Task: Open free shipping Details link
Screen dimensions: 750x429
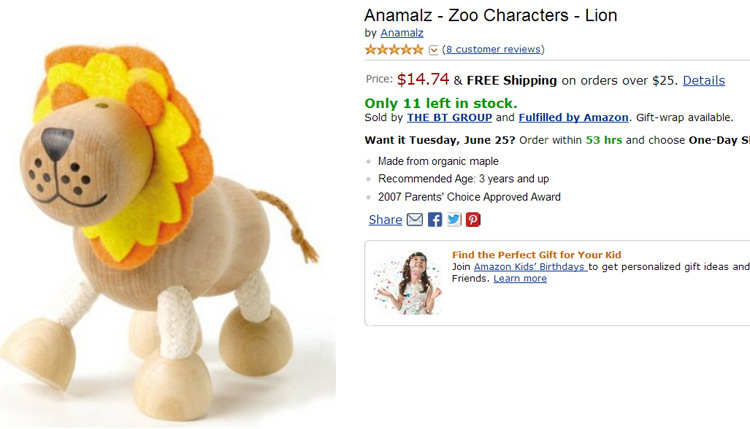Action: click(704, 80)
